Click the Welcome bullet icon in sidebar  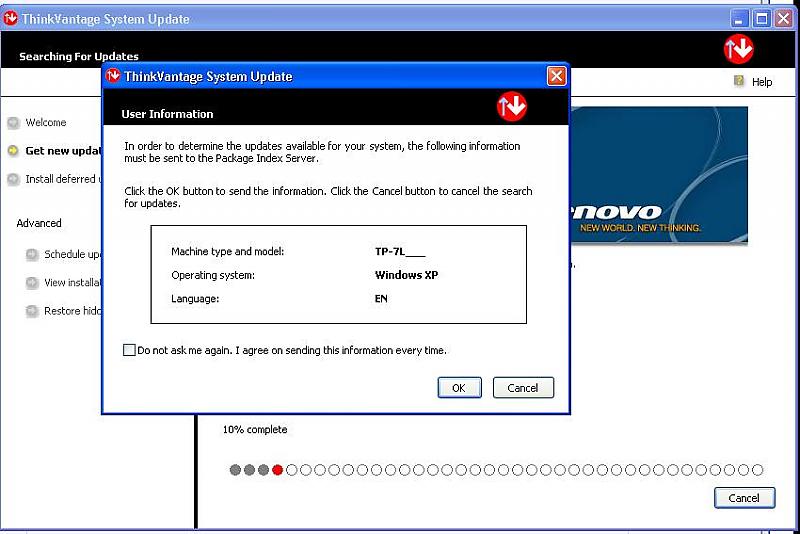tap(13, 123)
